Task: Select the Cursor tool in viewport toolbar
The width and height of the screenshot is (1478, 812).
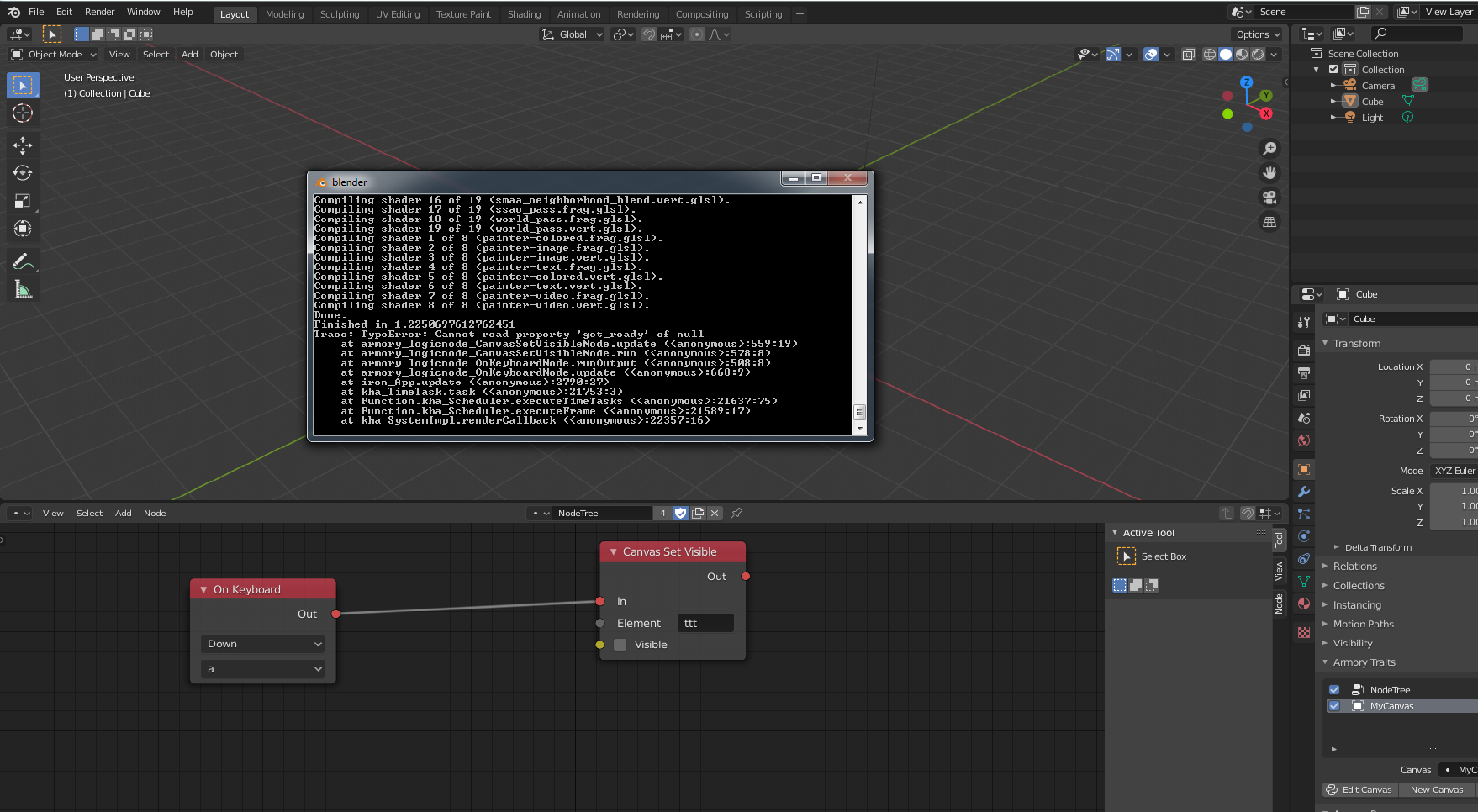Action: point(23,113)
